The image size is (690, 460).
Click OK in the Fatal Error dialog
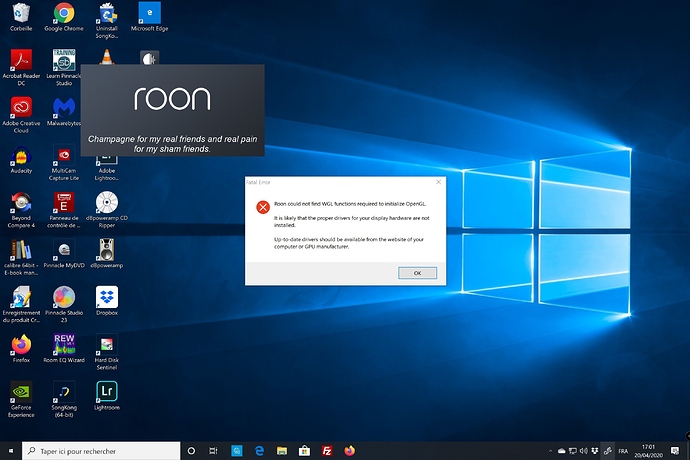coord(417,273)
